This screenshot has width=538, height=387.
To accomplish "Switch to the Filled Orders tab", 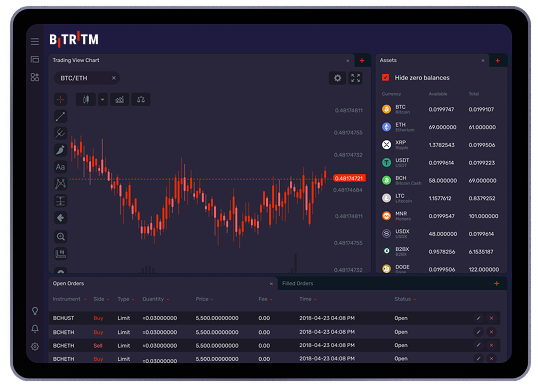I will (x=297, y=283).
